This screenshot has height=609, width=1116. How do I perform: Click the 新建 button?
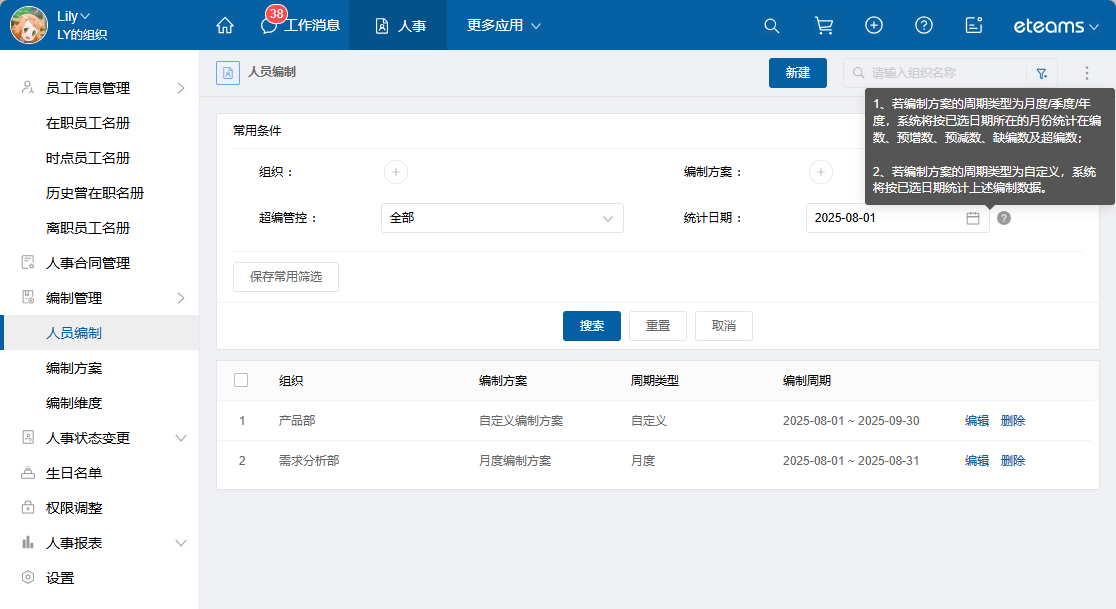(x=798, y=73)
